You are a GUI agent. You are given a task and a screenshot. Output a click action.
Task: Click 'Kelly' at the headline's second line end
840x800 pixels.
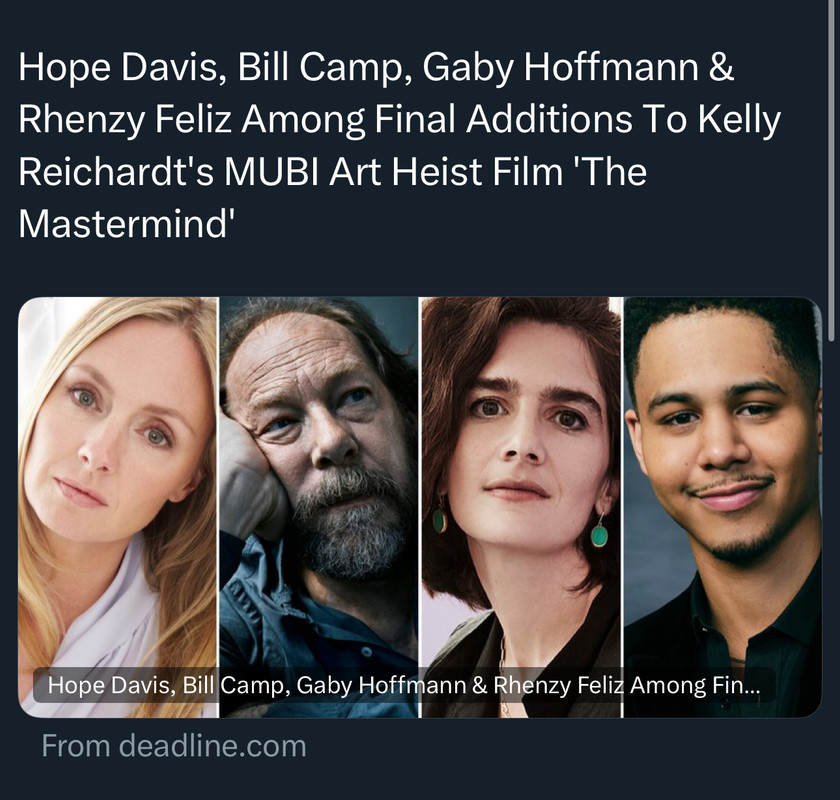[739, 119]
